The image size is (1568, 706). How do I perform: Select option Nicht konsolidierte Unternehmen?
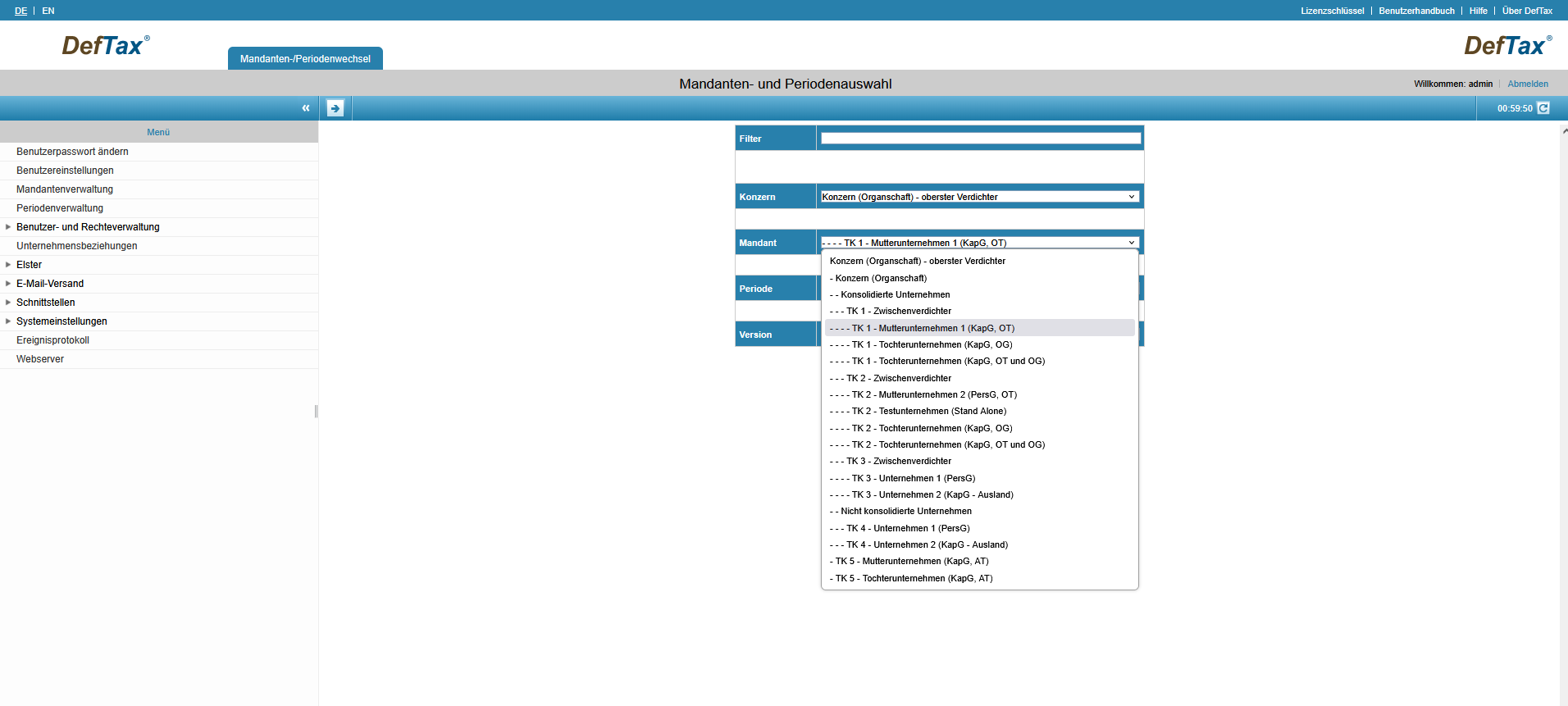pos(980,511)
